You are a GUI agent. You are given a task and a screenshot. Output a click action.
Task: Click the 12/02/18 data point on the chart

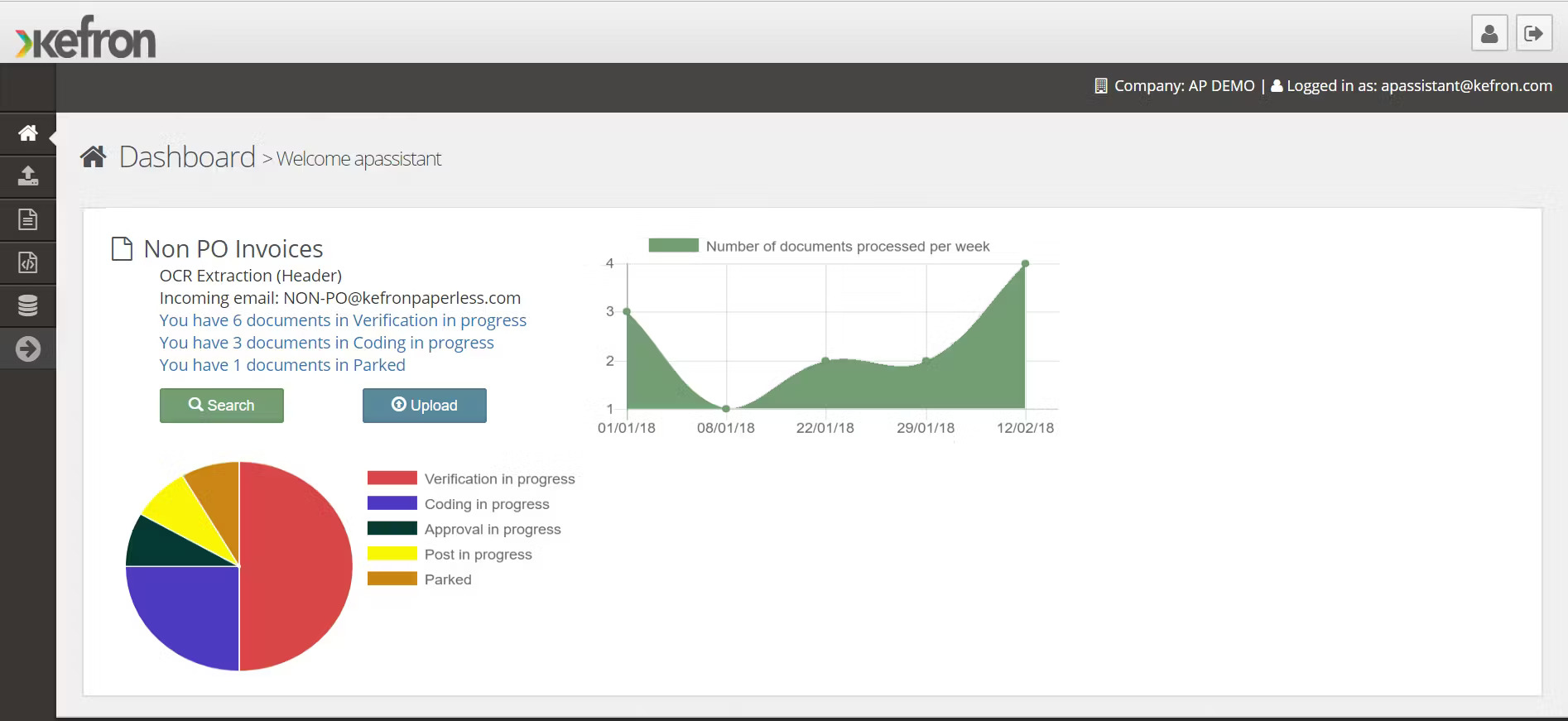1025,264
